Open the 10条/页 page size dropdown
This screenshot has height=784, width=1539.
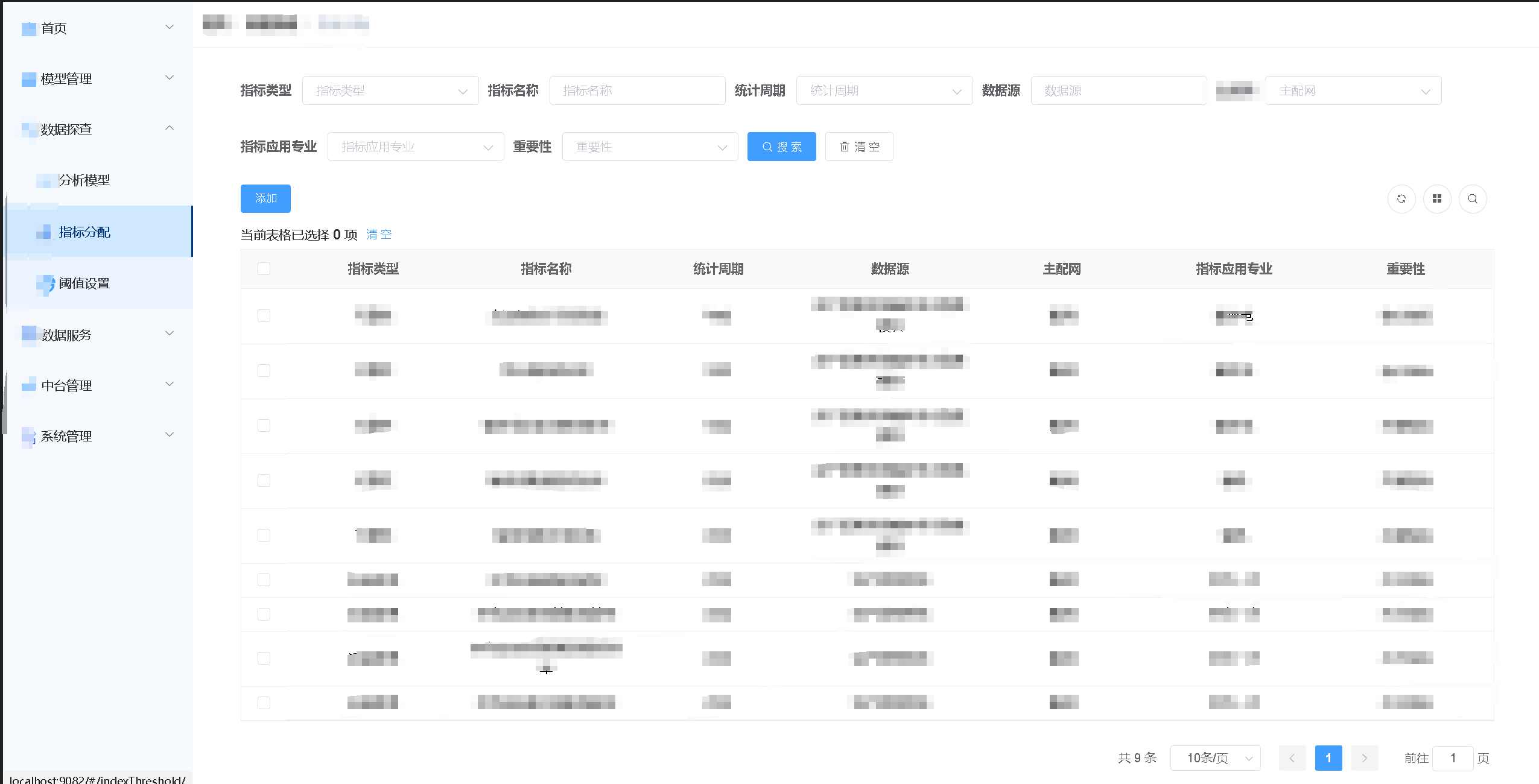(1216, 758)
